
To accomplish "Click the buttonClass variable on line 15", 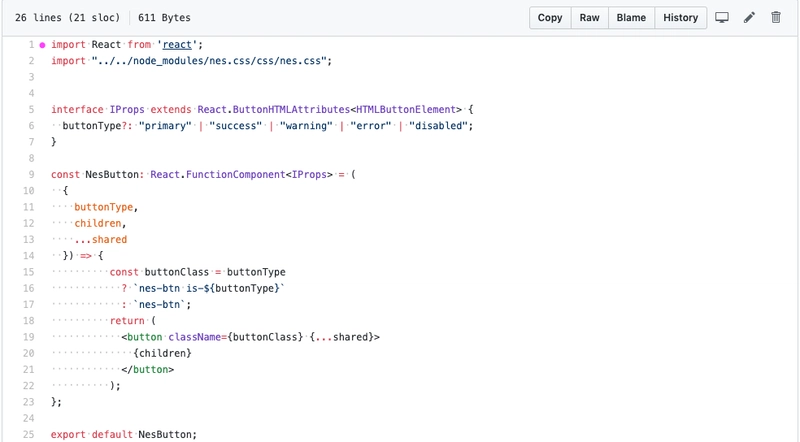I will point(179,272).
